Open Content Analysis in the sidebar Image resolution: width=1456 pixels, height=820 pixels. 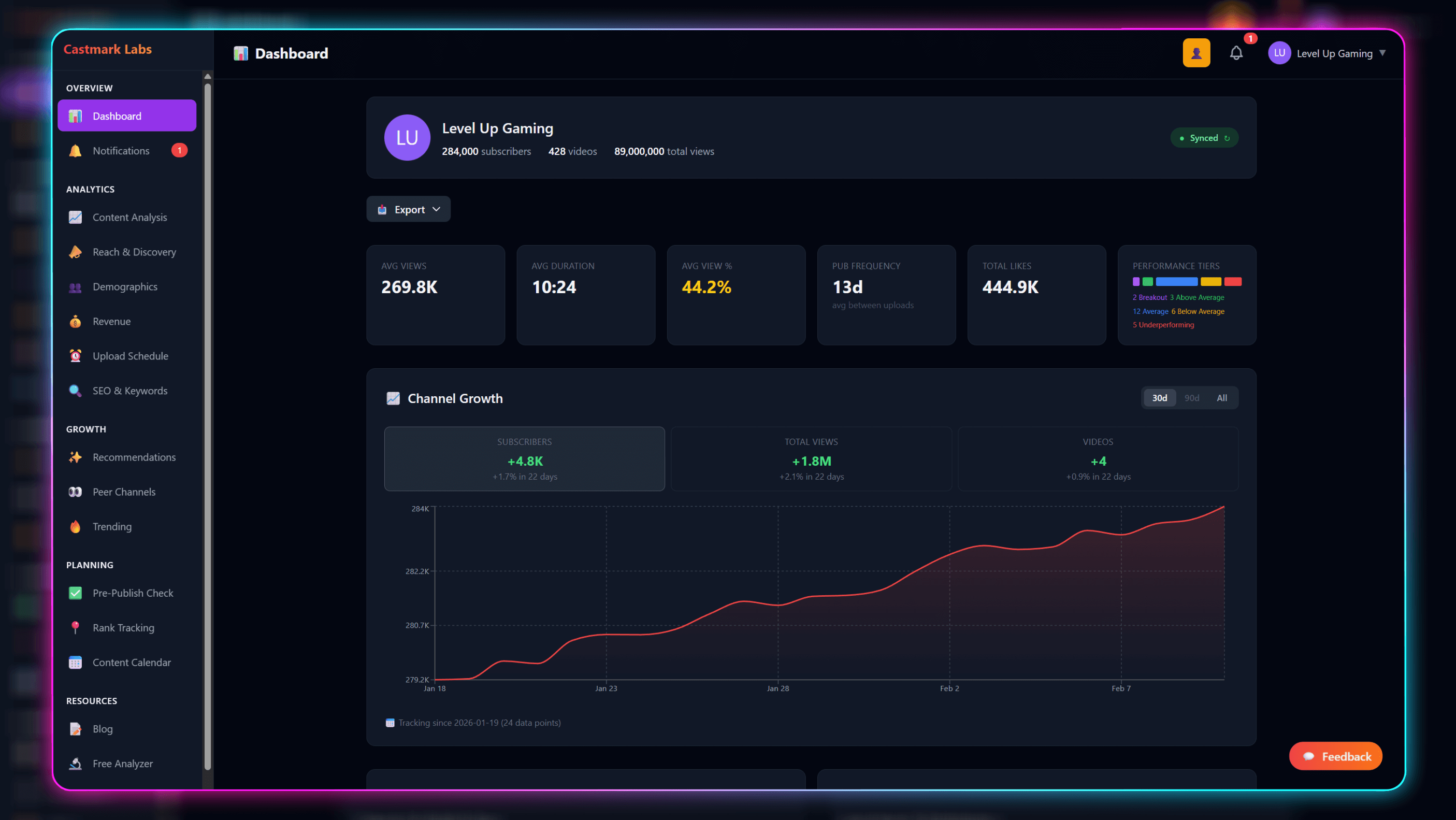[x=129, y=217]
